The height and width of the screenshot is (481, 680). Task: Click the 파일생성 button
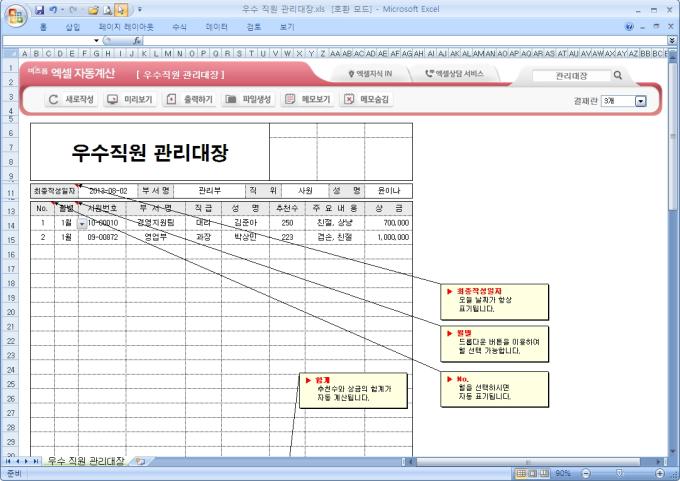248,99
